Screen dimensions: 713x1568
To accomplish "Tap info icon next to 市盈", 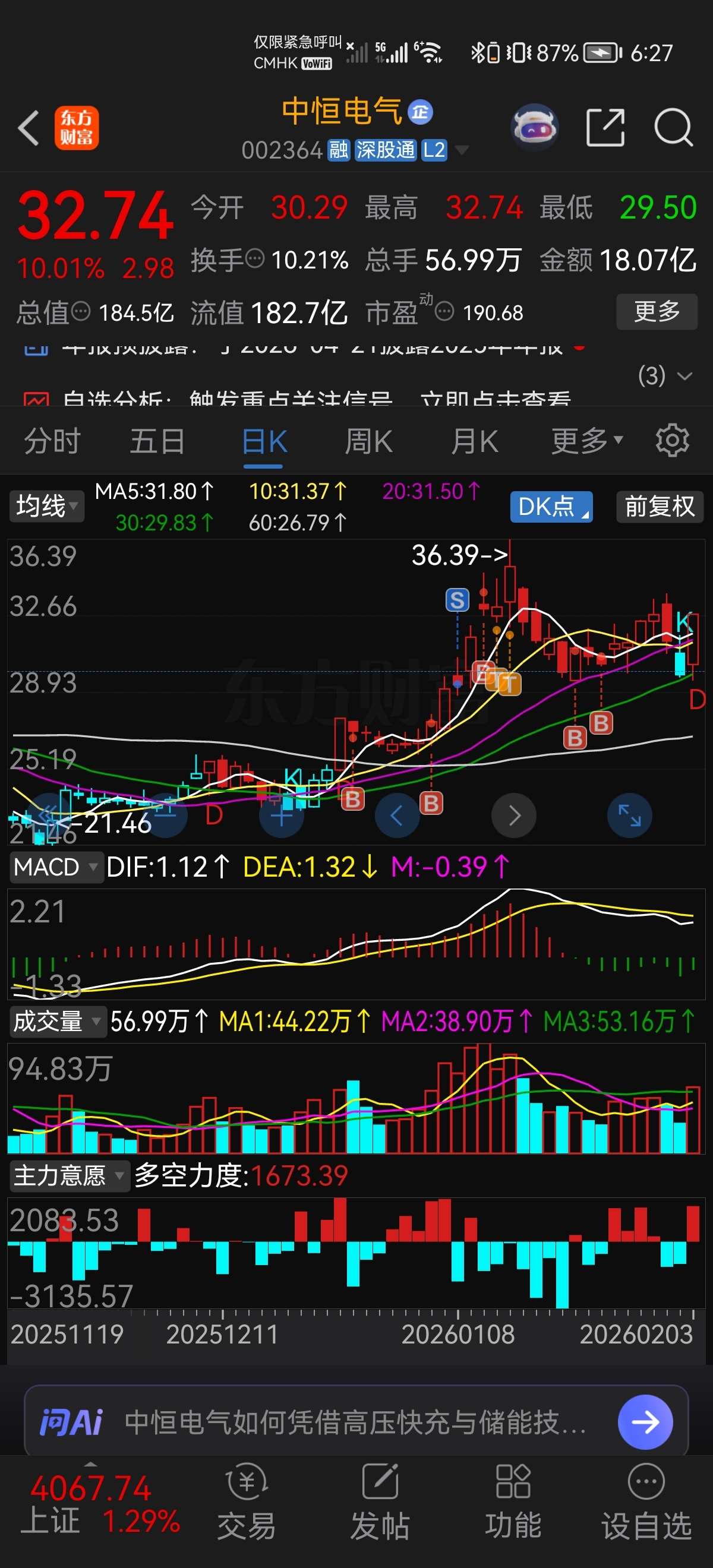I will [444, 312].
